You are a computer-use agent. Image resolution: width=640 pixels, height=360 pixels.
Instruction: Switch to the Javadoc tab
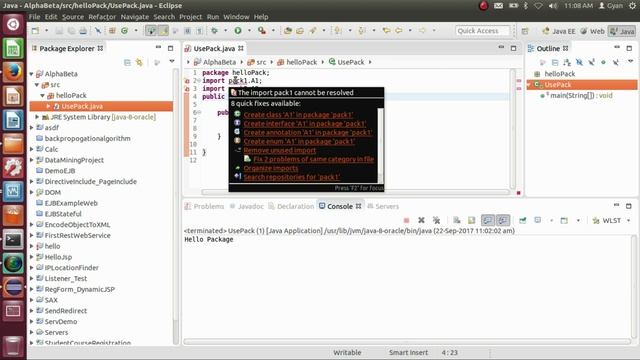(x=247, y=207)
